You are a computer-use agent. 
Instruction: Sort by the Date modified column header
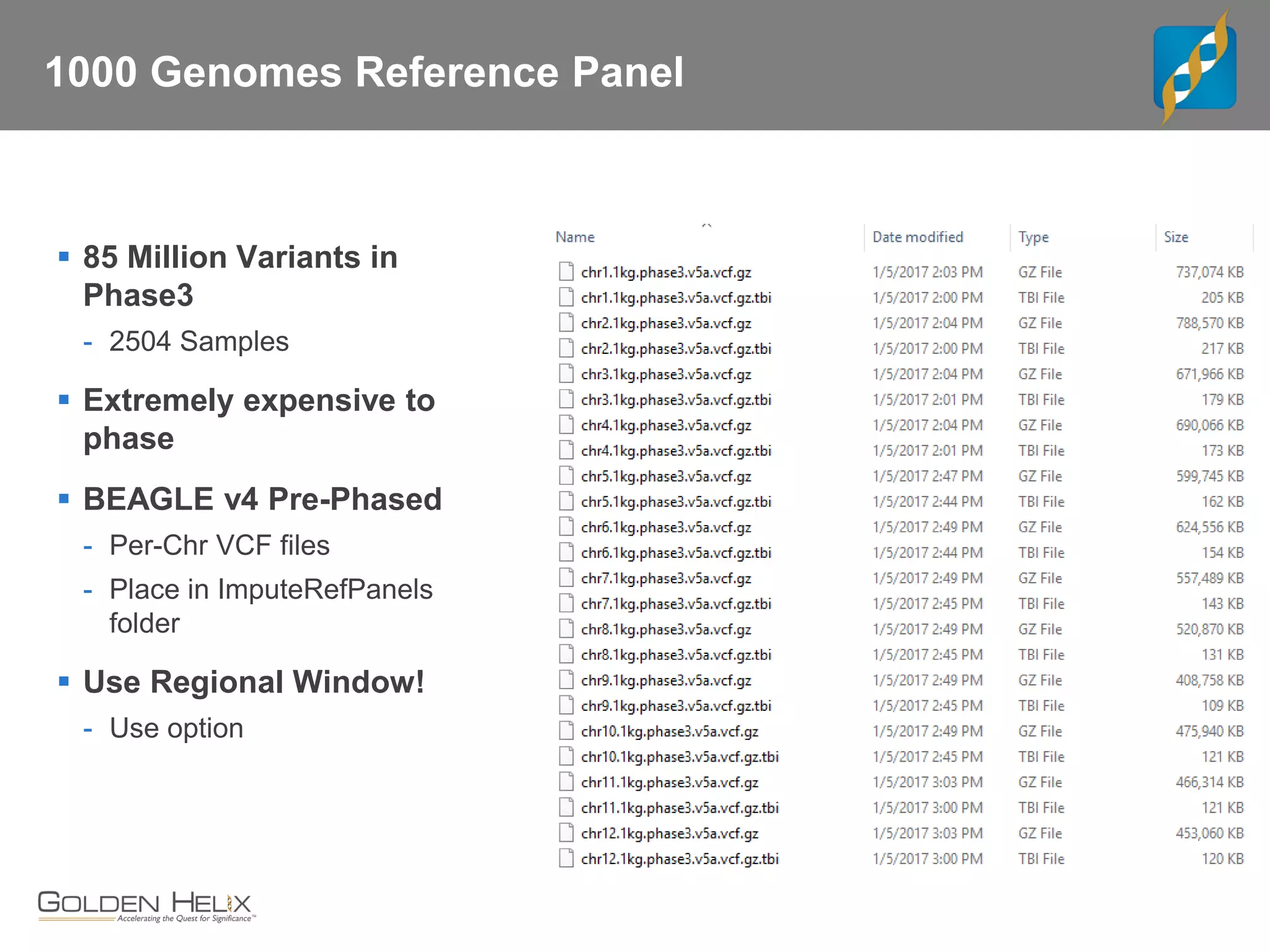(x=917, y=237)
